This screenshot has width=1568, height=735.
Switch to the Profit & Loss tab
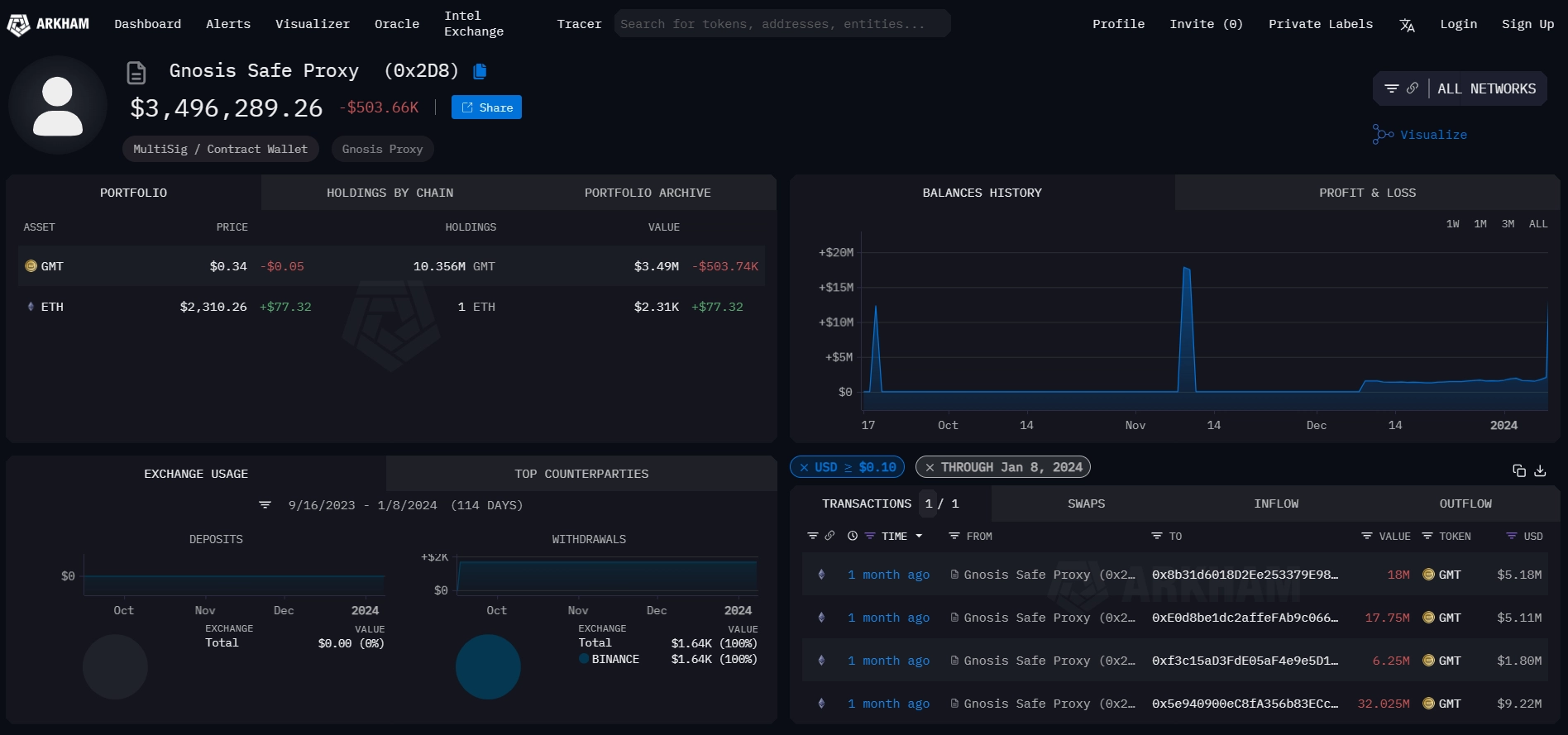1367,193
